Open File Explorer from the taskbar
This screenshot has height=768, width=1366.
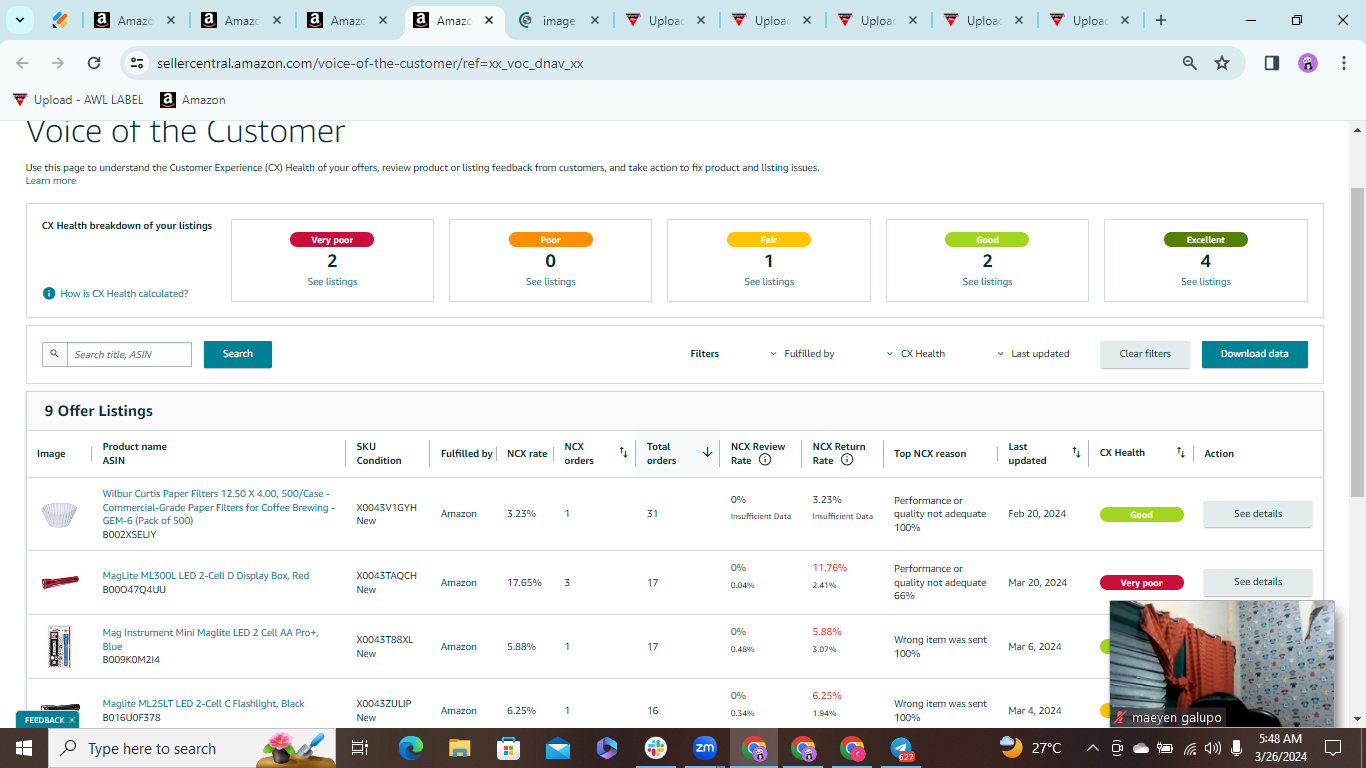459,748
